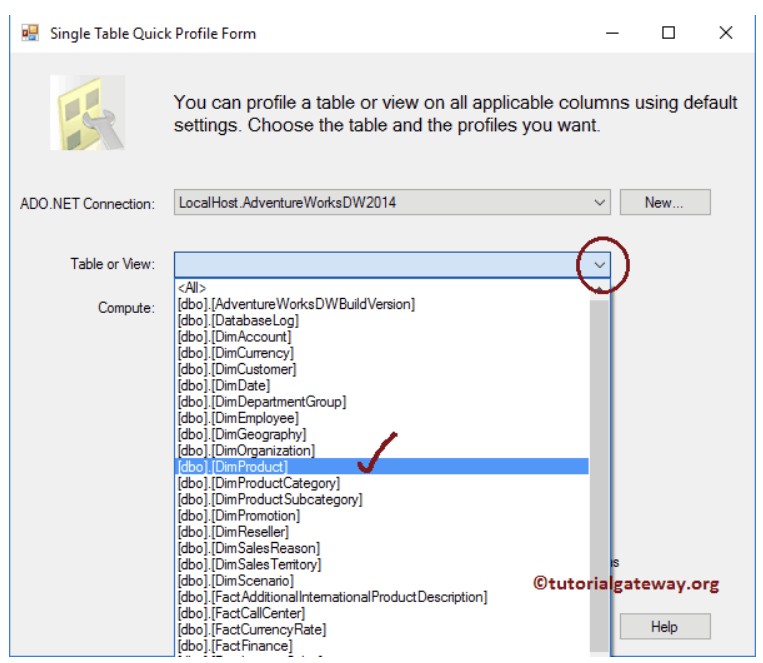Select highlighted [dbo].[DimProduct] table
Screen dimensions: 763x663
(x=382, y=466)
